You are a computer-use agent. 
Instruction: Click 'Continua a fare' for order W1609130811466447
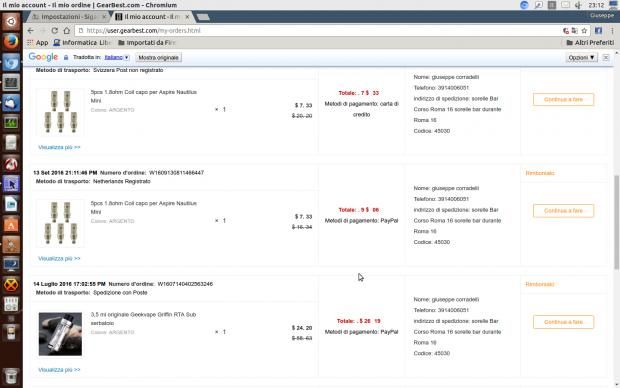point(563,210)
